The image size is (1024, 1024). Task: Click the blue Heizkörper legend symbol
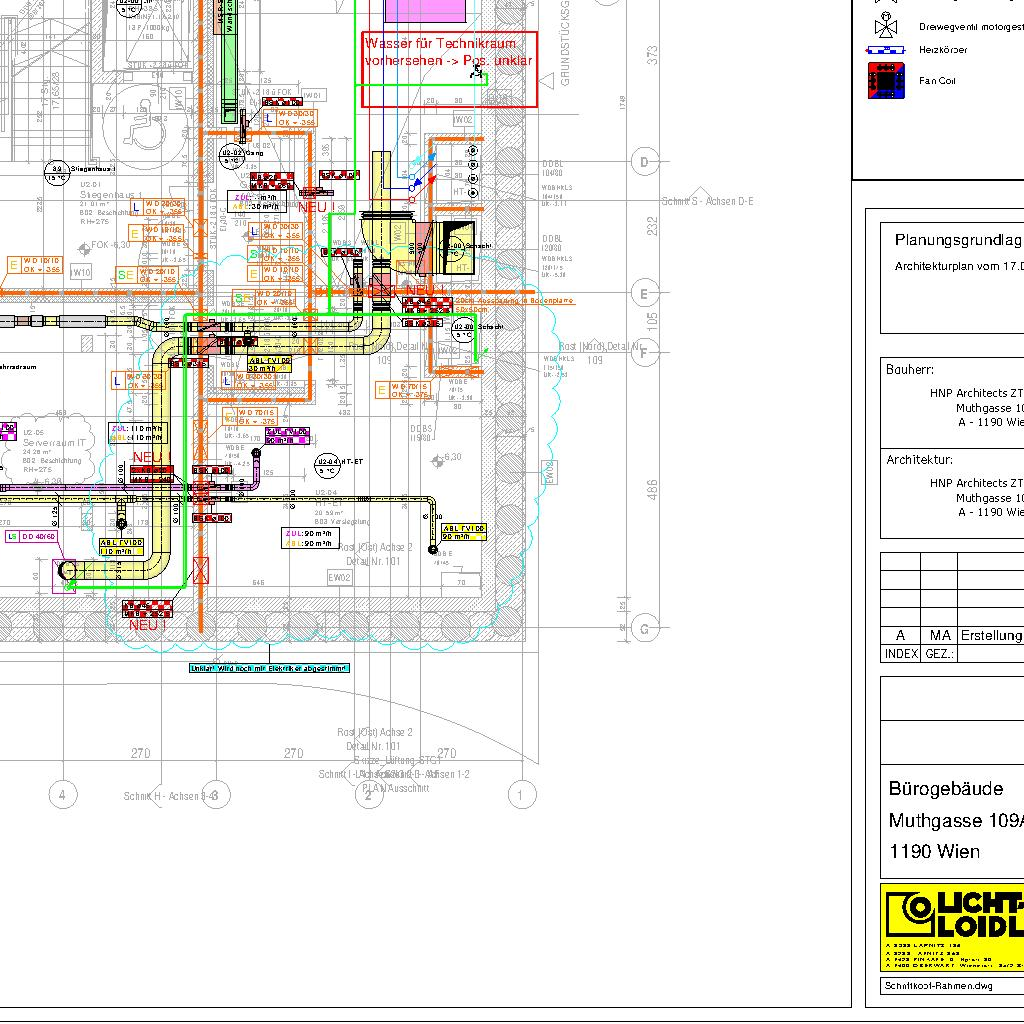tap(885, 50)
